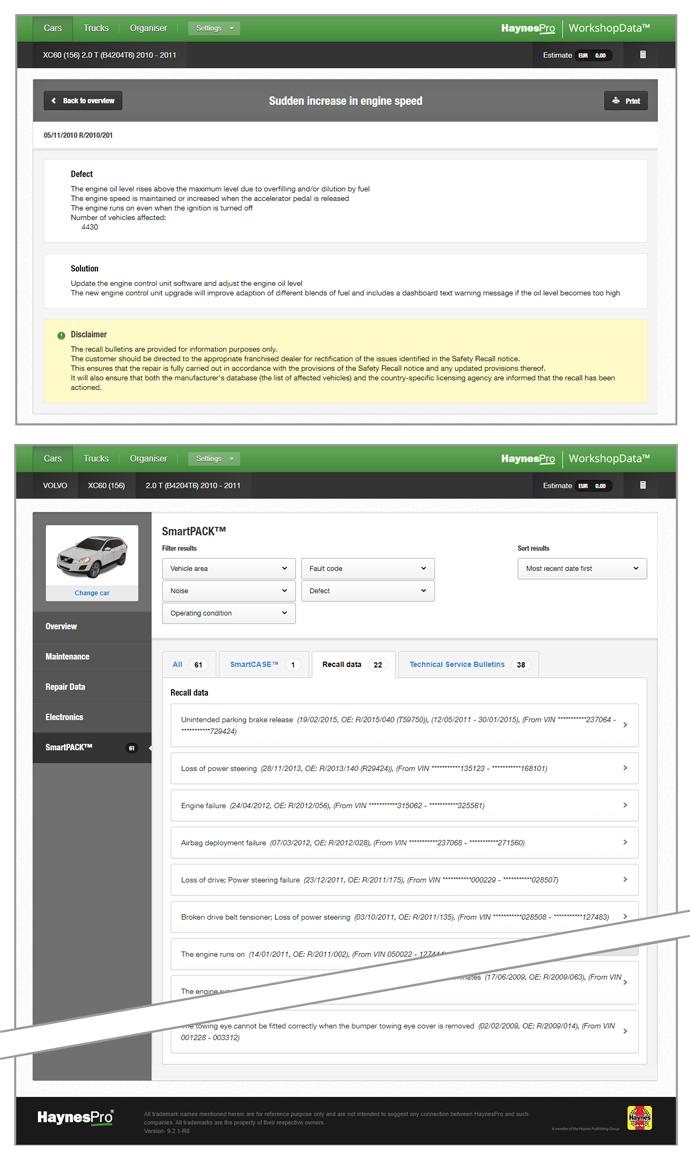690x1163 pixels.
Task: Open Fault code filter dropdown
Action: 368,568
